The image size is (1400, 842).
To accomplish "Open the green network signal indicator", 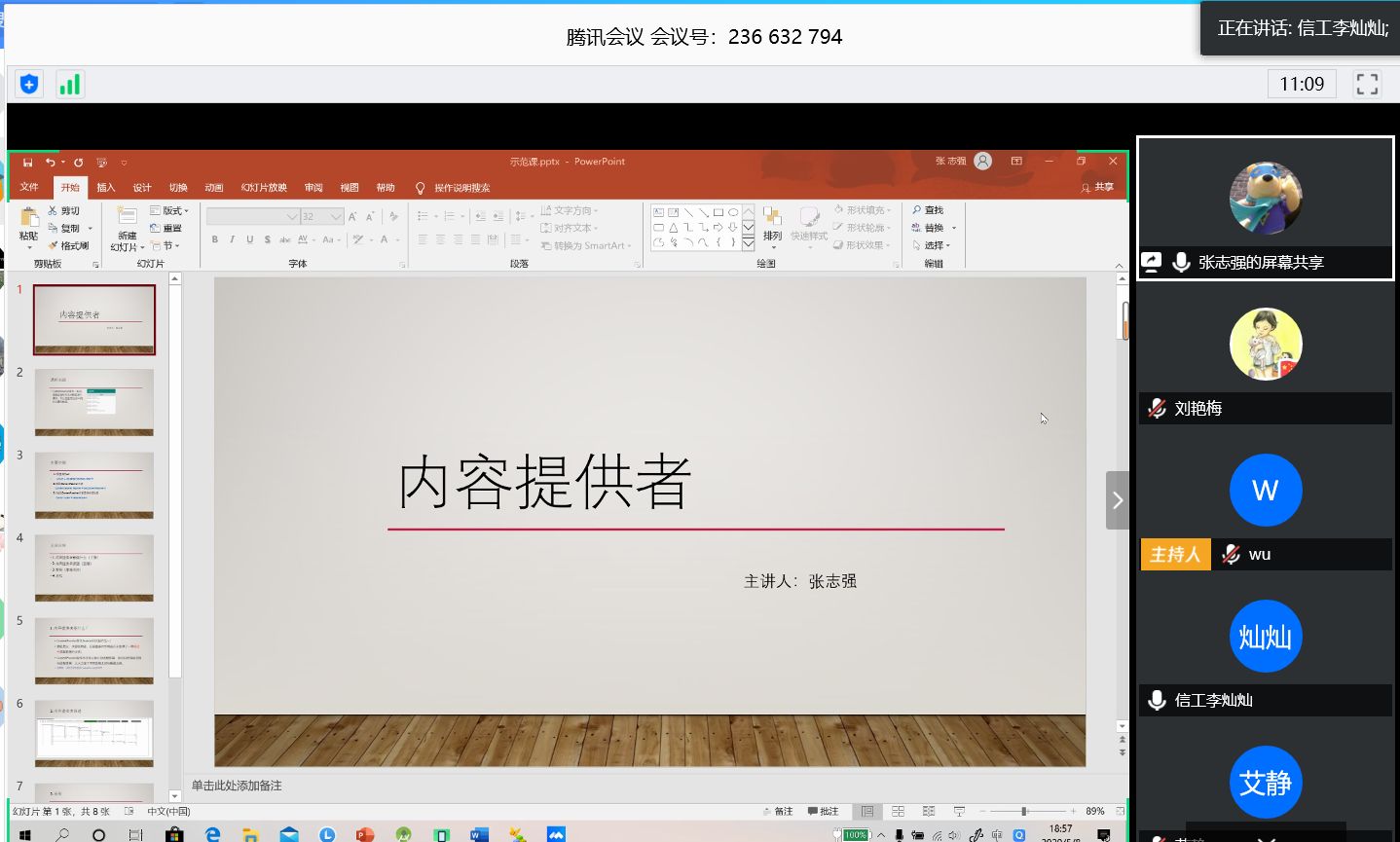I will point(70,85).
